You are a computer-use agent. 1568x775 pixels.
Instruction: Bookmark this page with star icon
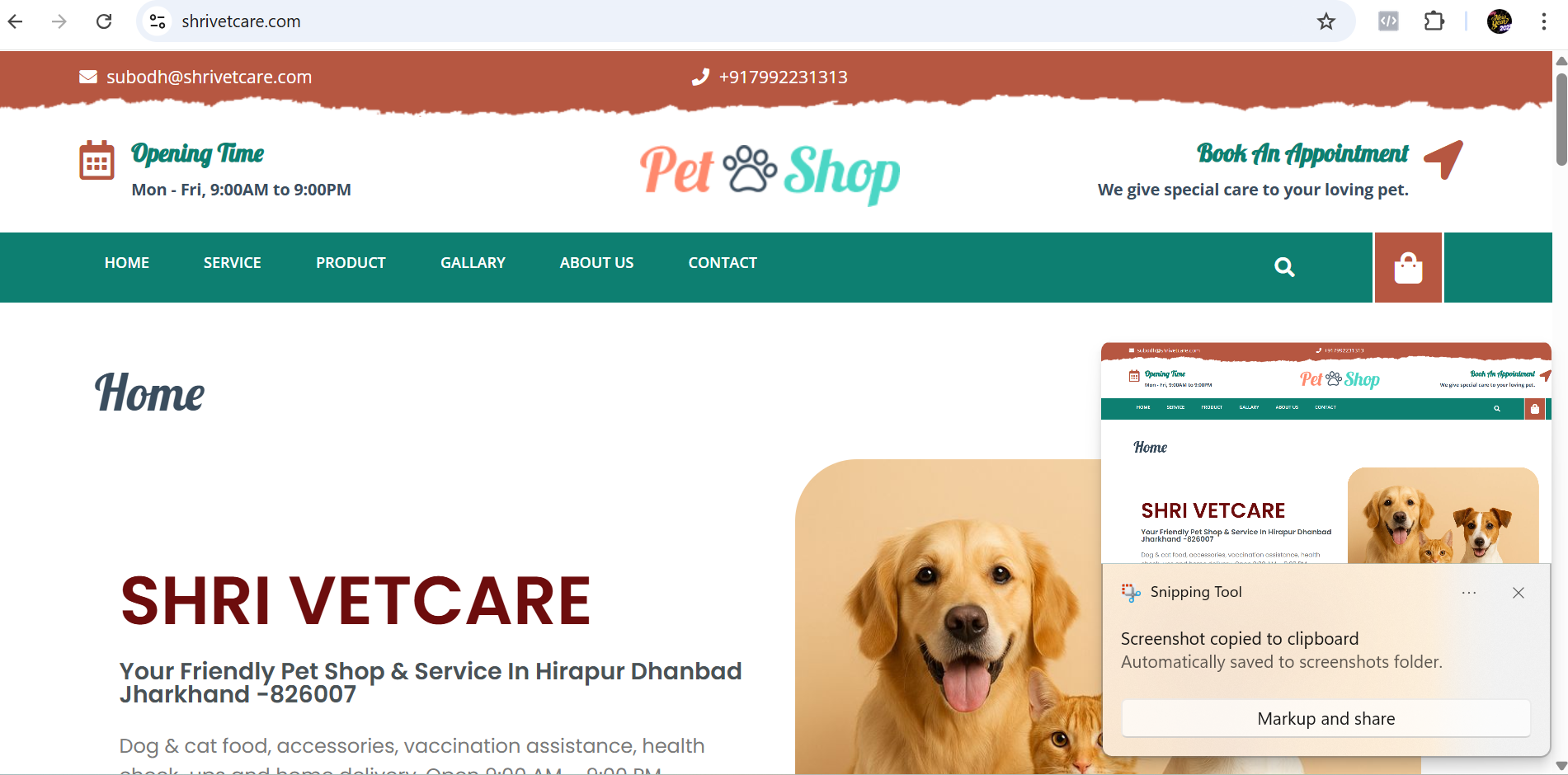point(1326,21)
